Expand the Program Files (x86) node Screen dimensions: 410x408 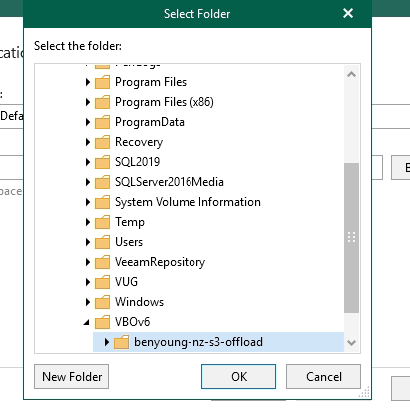click(x=88, y=102)
